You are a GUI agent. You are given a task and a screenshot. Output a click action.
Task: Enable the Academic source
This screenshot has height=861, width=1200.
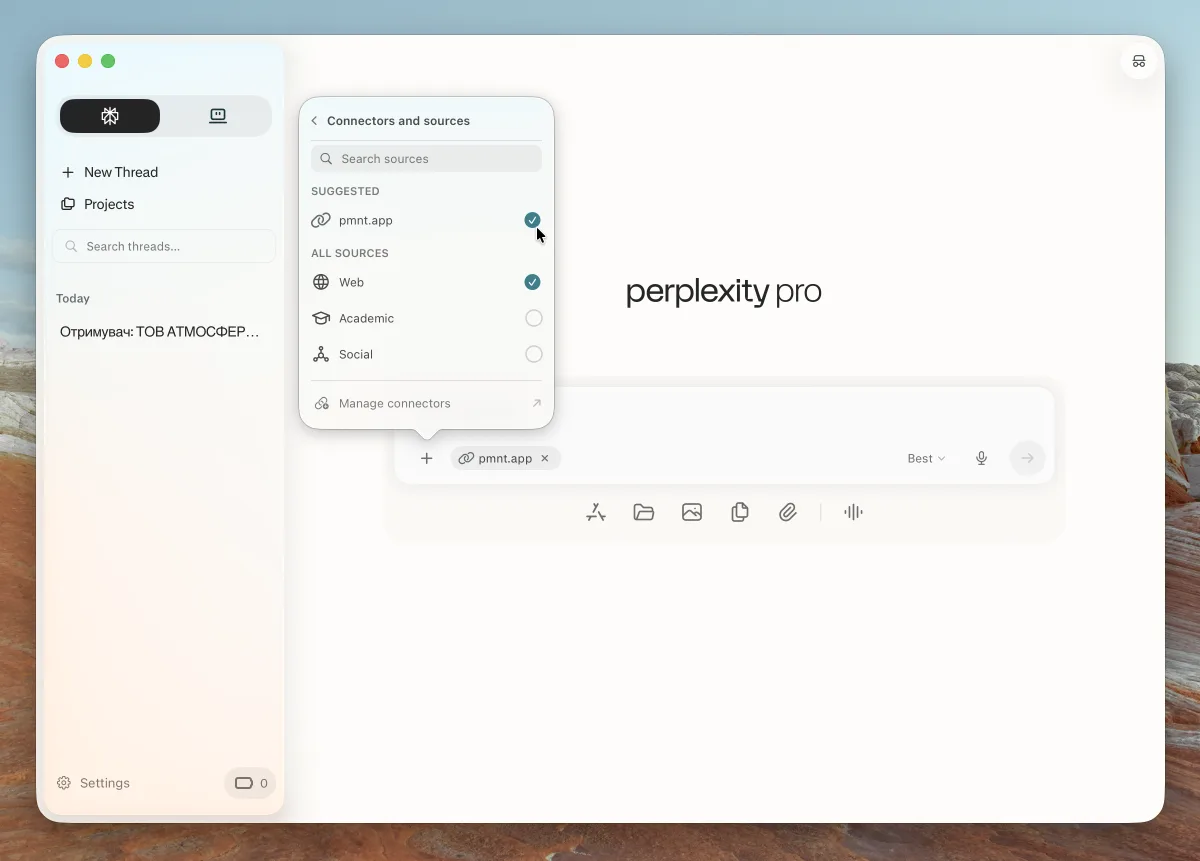[x=533, y=318]
